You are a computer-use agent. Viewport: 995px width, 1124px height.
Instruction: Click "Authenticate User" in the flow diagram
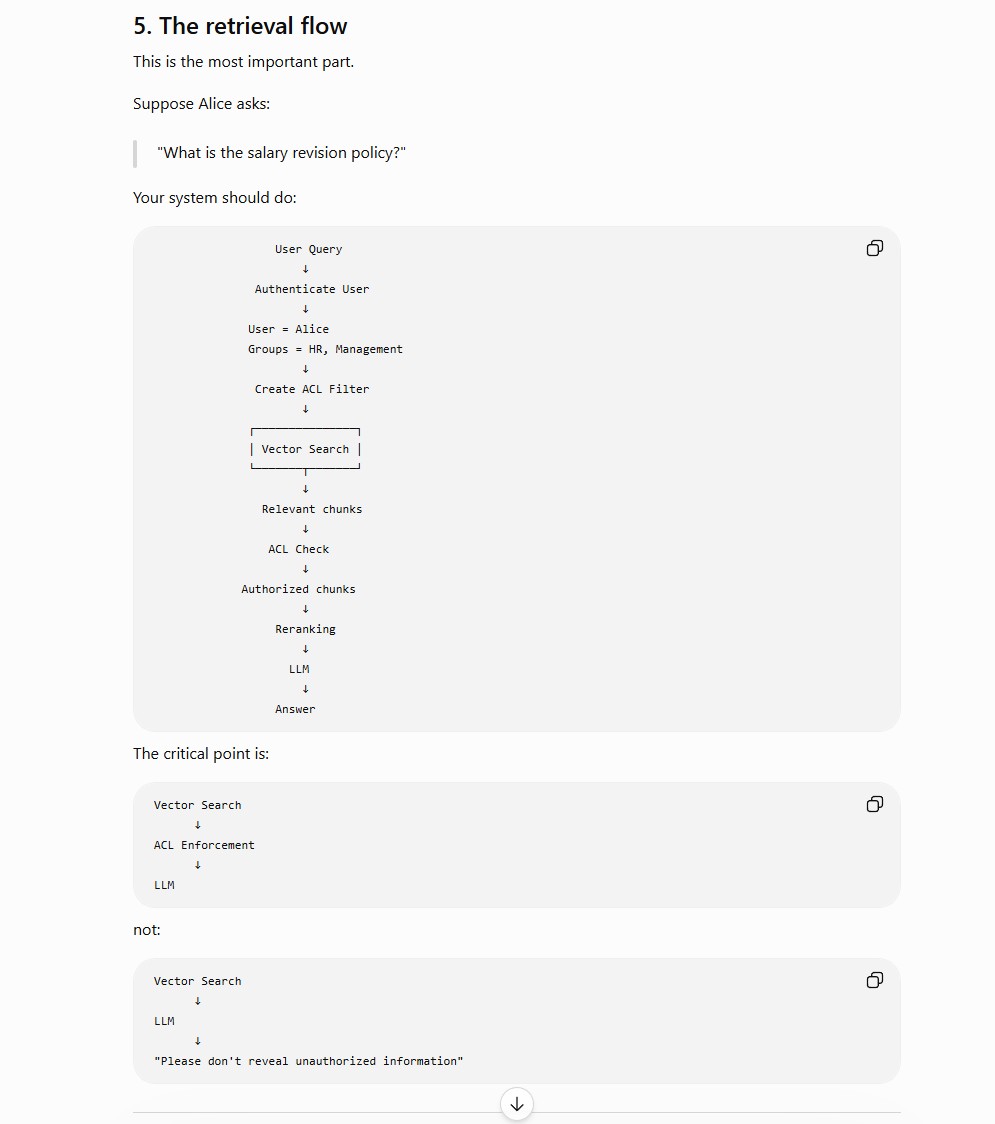coord(312,289)
